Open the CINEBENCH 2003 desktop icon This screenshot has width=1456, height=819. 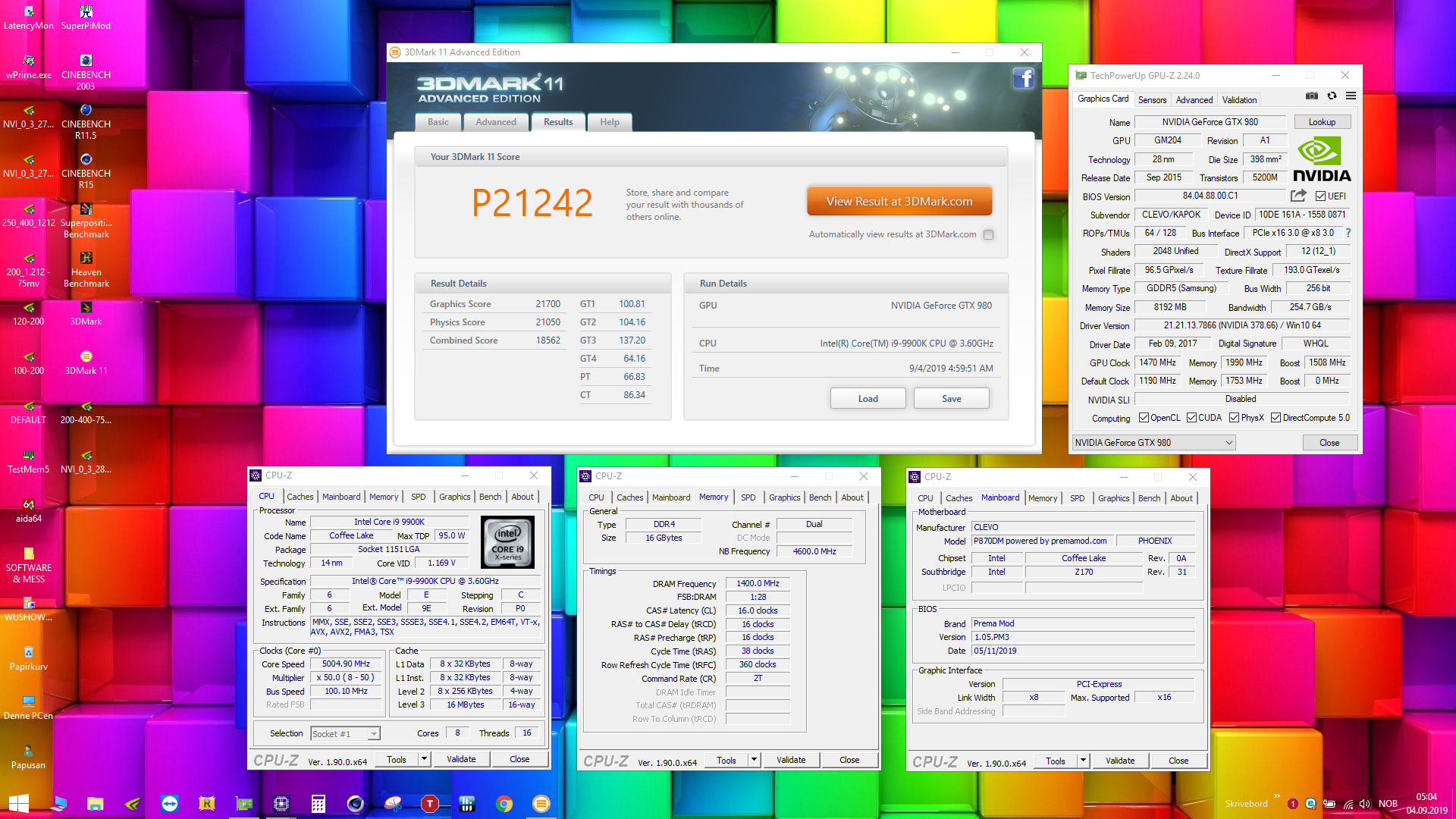point(86,72)
